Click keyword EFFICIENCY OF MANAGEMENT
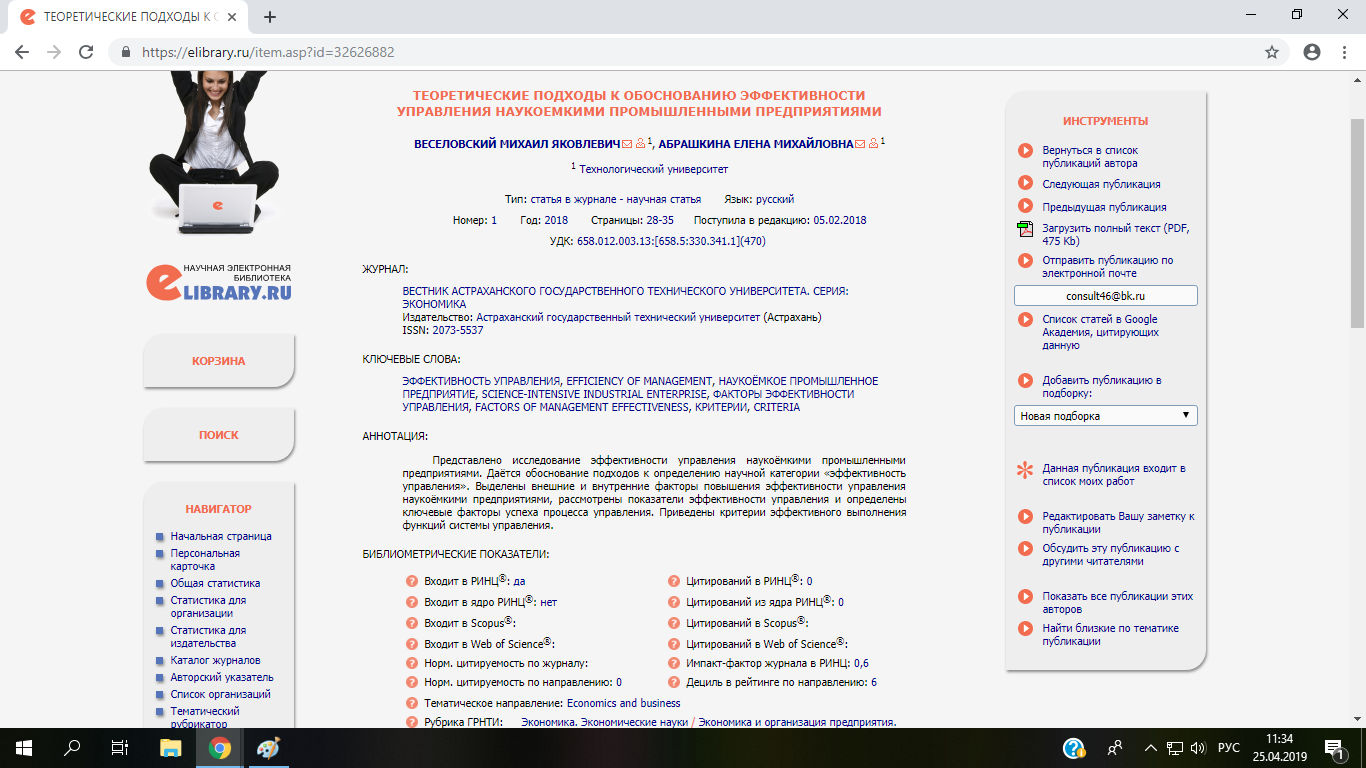This screenshot has height=768, width=1366. (x=640, y=381)
